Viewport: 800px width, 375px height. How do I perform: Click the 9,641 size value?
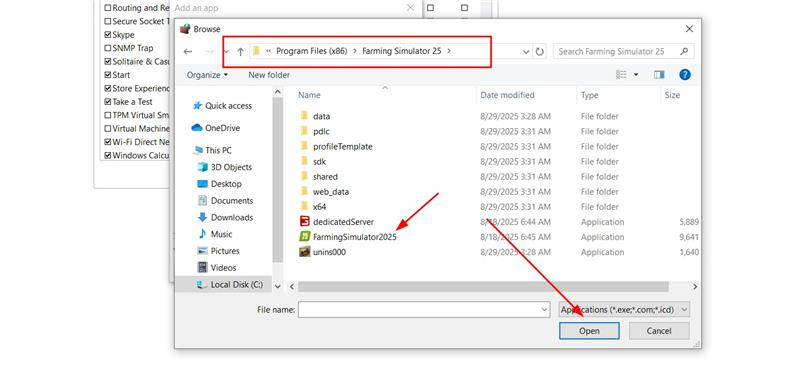pos(689,237)
